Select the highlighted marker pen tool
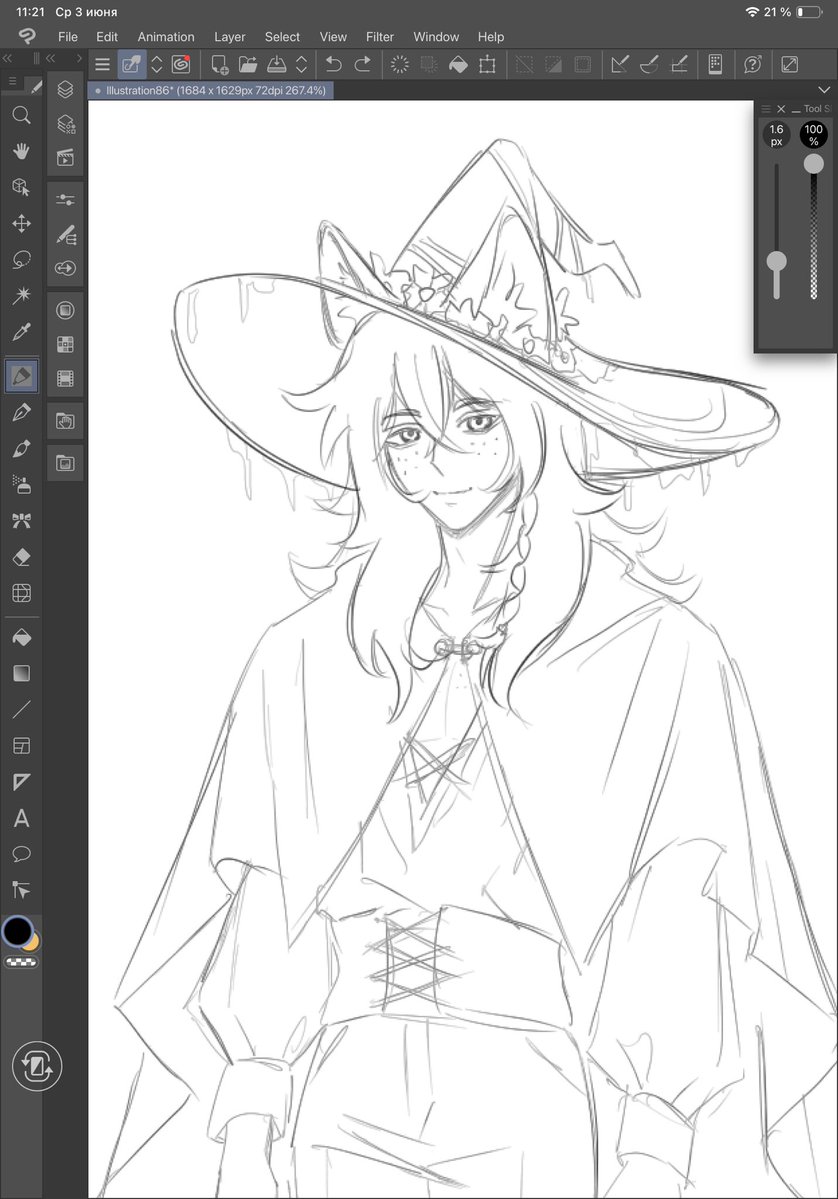This screenshot has height=1199, width=838. pos(21,375)
